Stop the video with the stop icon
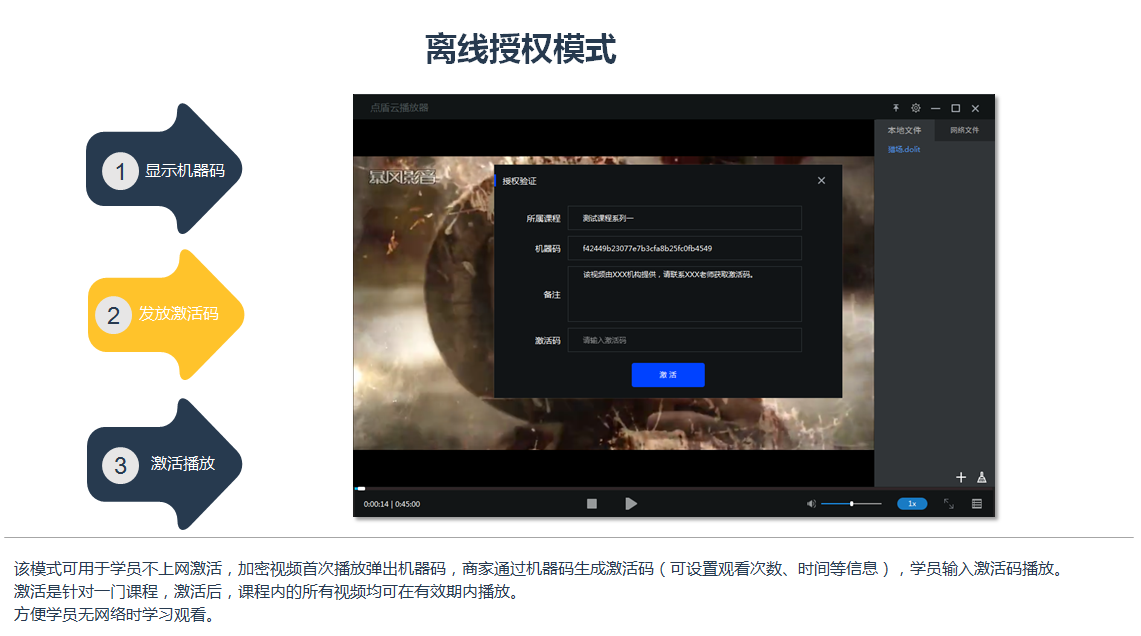The image size is (1141, 636). [592, 504]
